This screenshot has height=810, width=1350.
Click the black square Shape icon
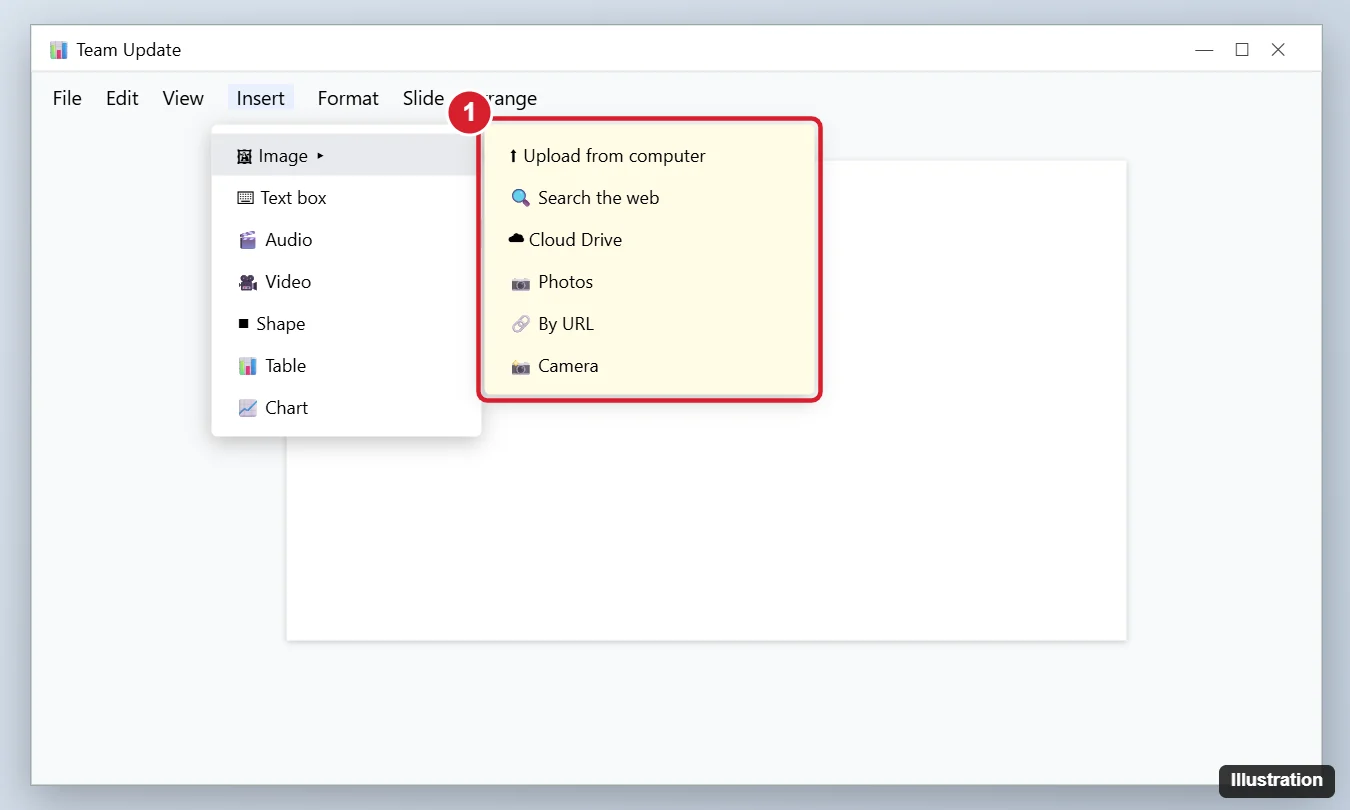coord(243,324)
